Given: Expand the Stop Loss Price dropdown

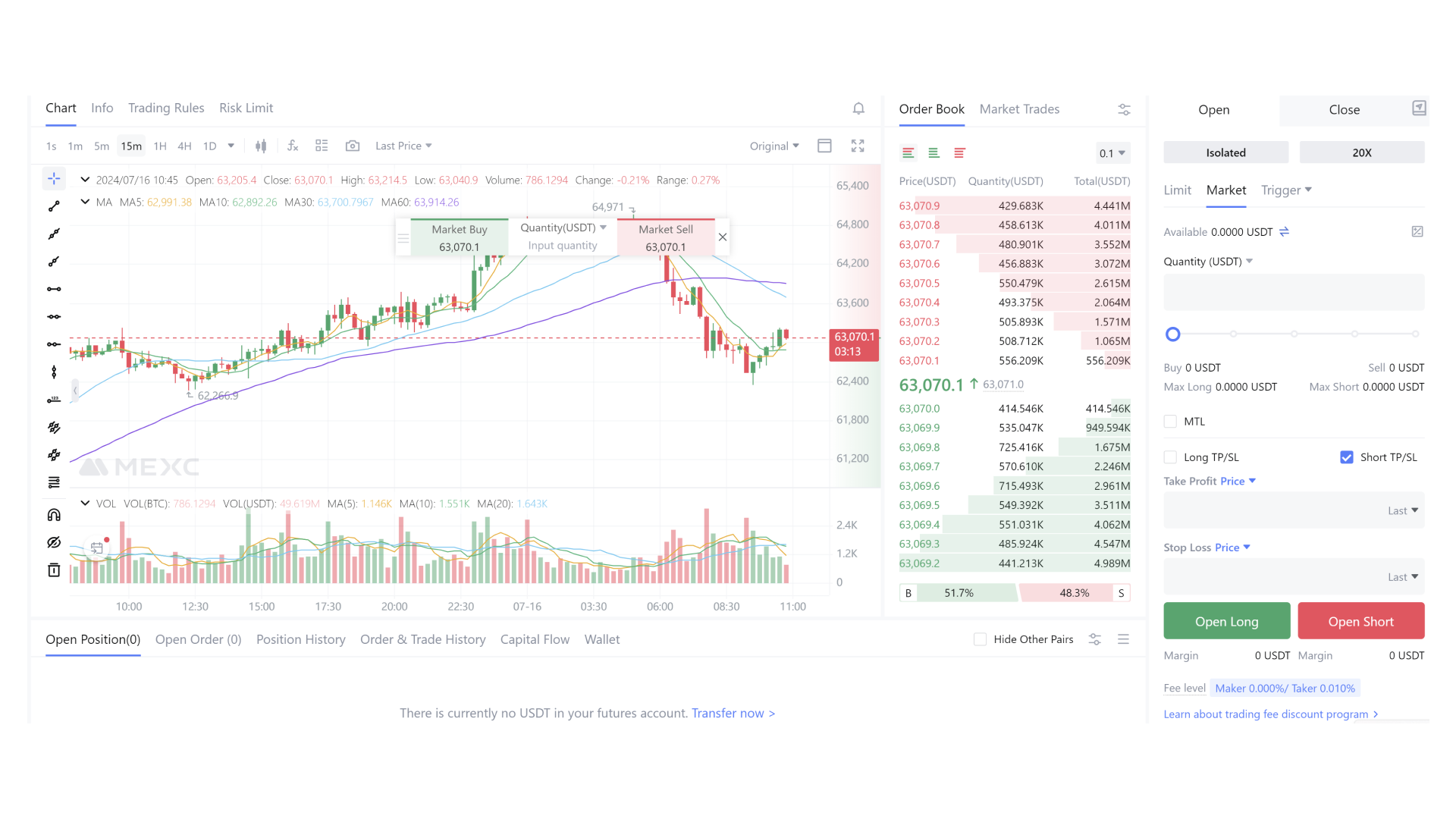Looking at the screenshot, I should [x=1232, y=547].
